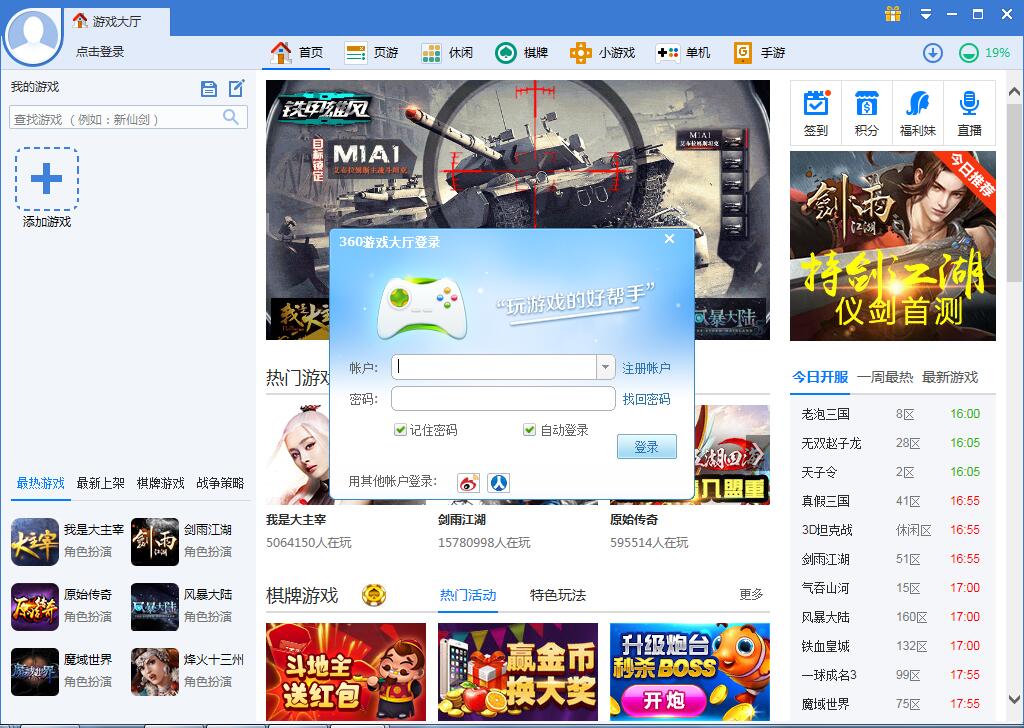Select the 今日开服 tab

[x=820, y=377]
